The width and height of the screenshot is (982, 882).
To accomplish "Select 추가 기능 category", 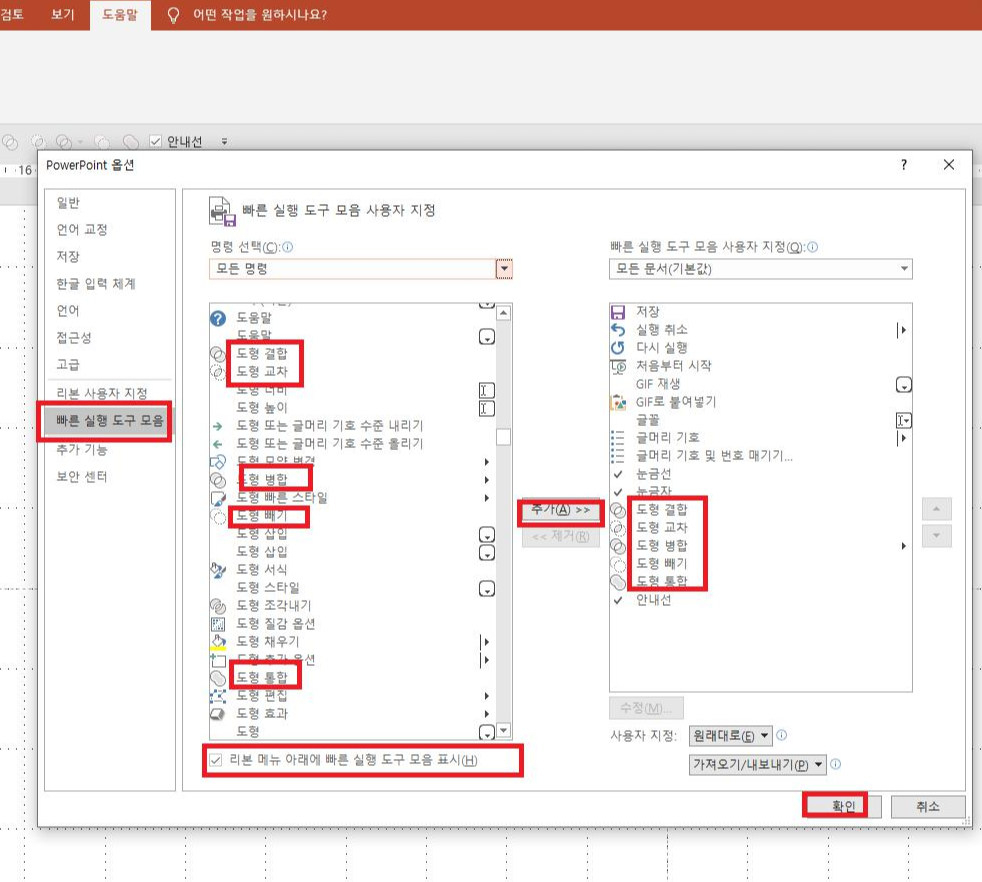I will pos(82,450).
